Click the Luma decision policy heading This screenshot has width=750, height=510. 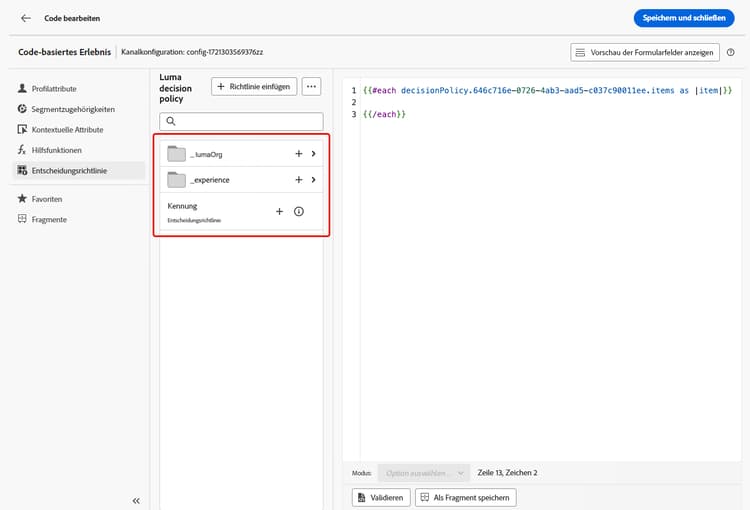[x=176, y=88]
